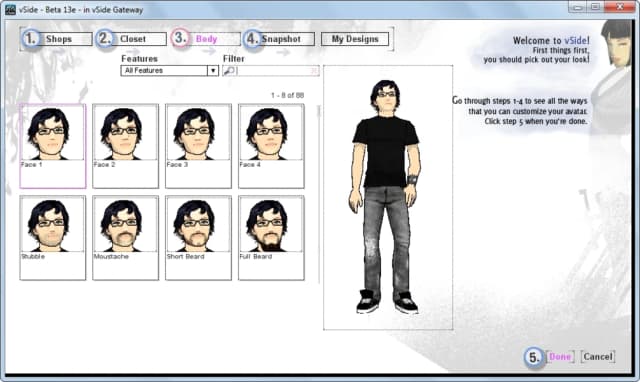Choose the Face 3 thumbnail

198,146
